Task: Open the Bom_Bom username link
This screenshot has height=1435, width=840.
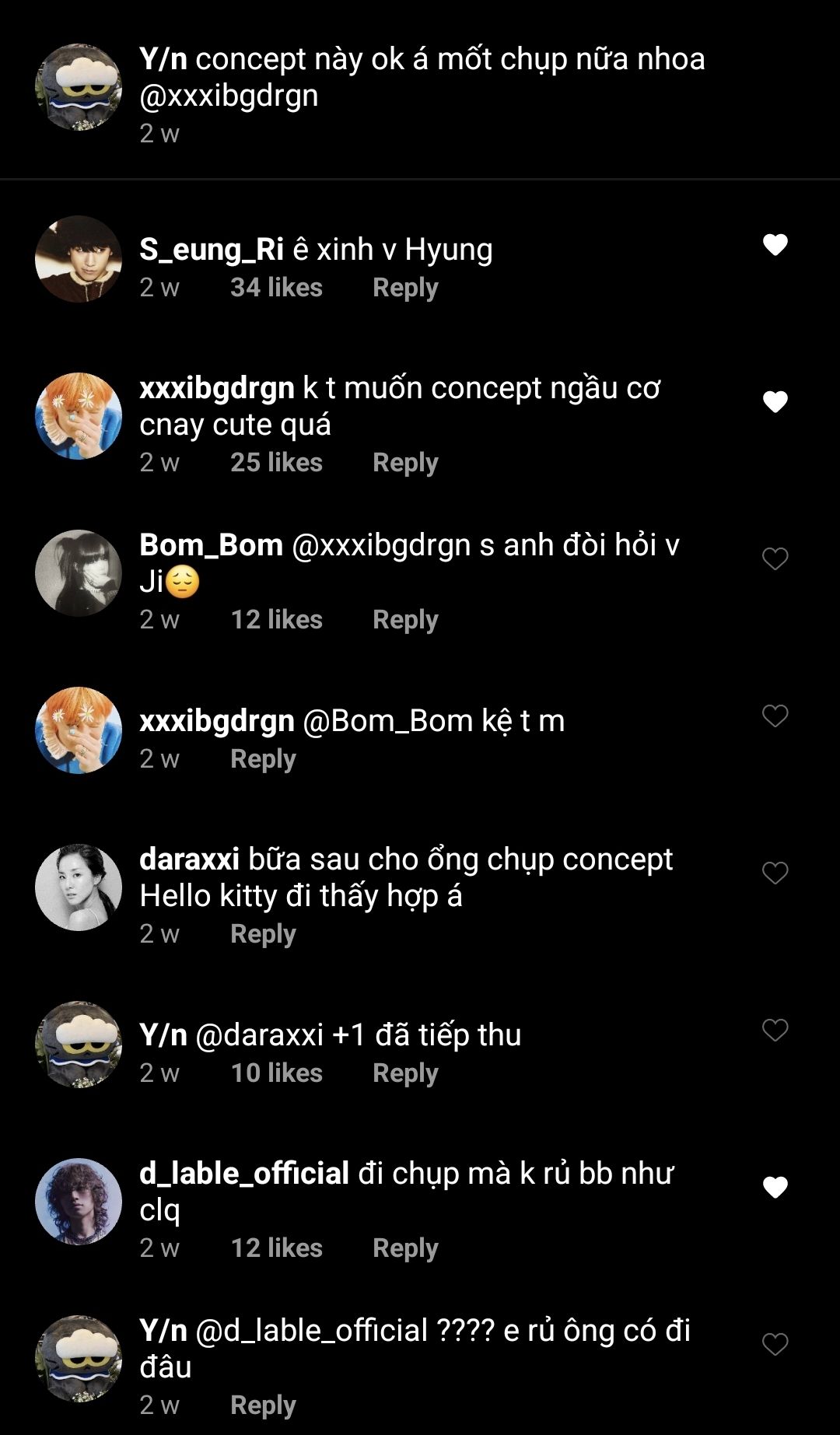Action: (211, 545)
